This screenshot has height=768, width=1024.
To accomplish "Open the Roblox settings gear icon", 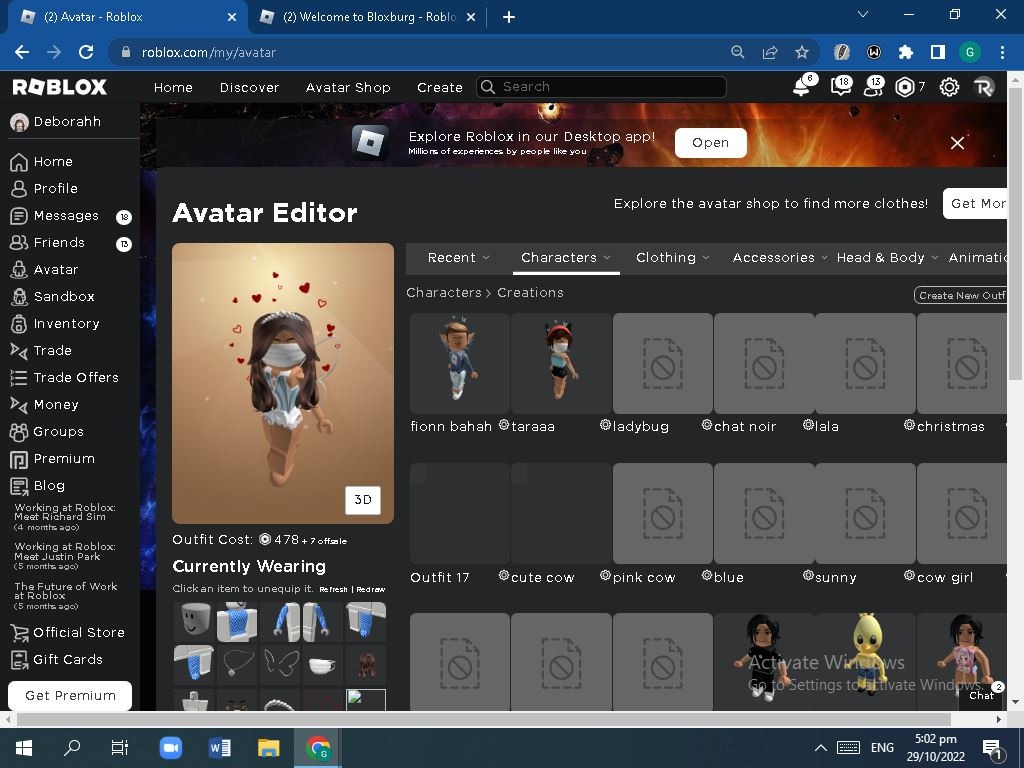I will coord(948,87).
